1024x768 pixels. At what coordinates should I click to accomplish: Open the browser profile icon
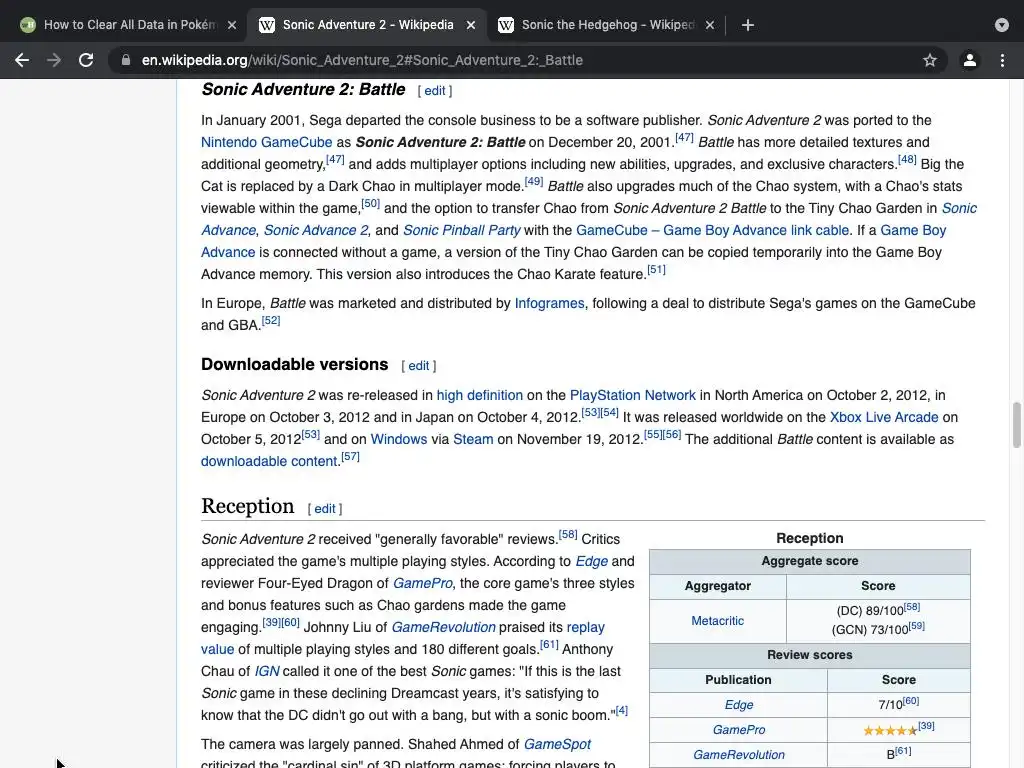coord(970,60)
